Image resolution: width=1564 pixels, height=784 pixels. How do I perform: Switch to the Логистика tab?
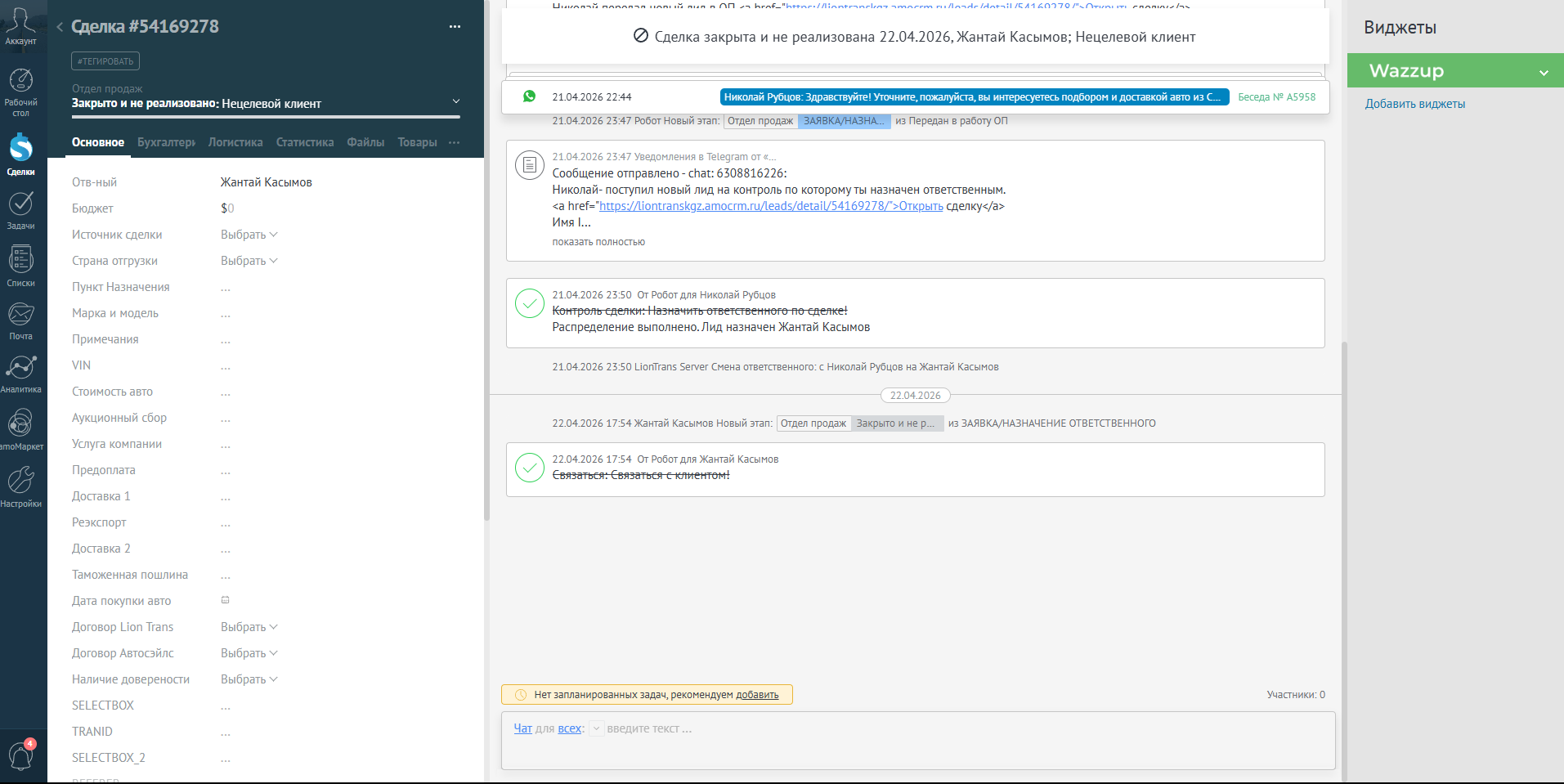tap(235, 142)
